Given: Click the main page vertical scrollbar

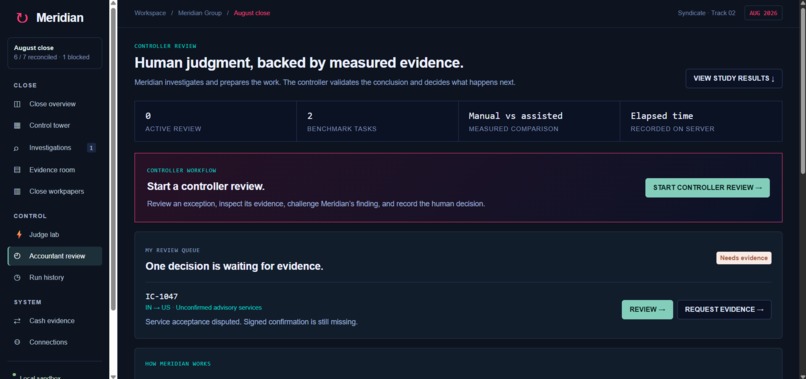Looking at the screenshot, I should [x=802, y=90].
